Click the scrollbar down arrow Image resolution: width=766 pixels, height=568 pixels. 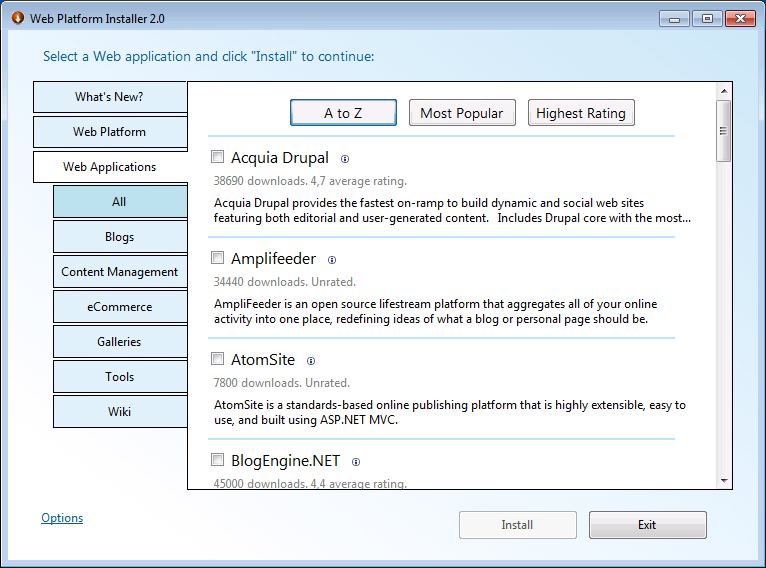point(724,481)
